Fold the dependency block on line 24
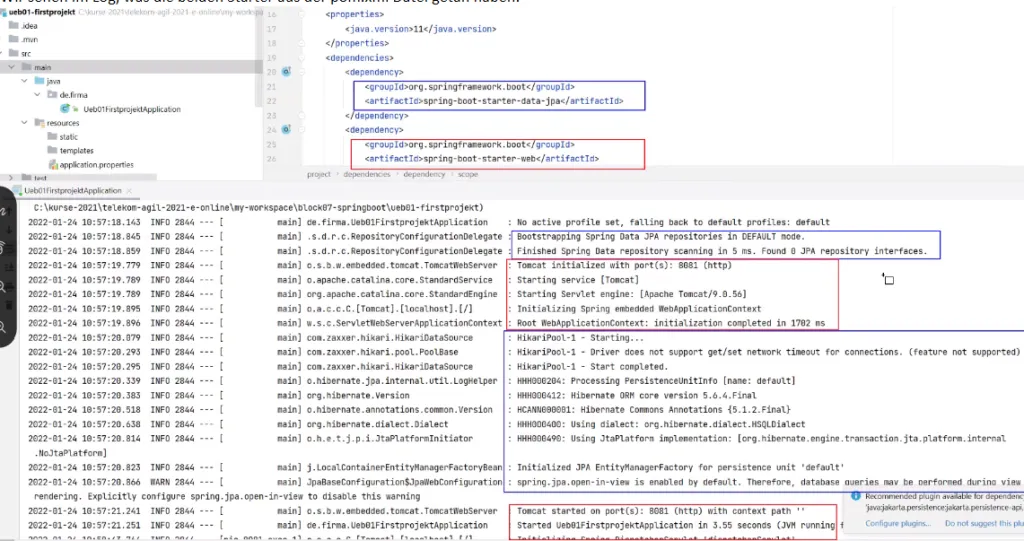 pyautogui.click(x=302, y=129)
